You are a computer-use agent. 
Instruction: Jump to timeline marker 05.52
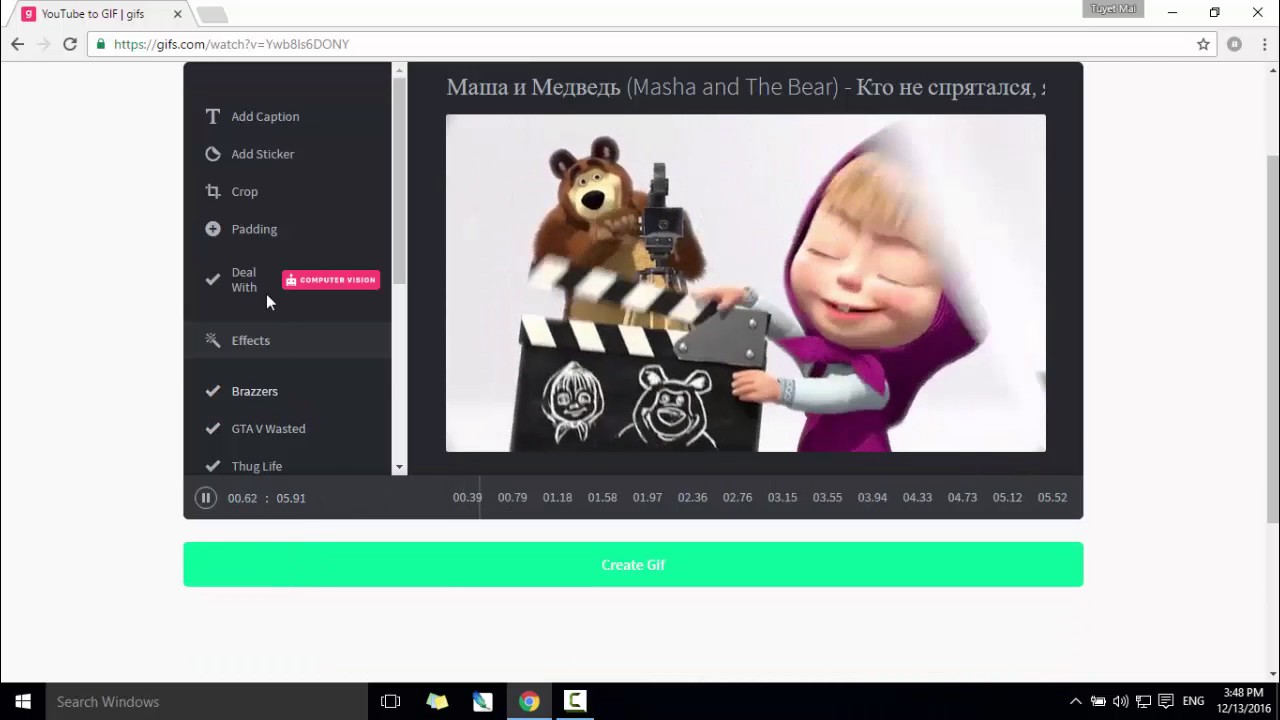pos(1052,497)
